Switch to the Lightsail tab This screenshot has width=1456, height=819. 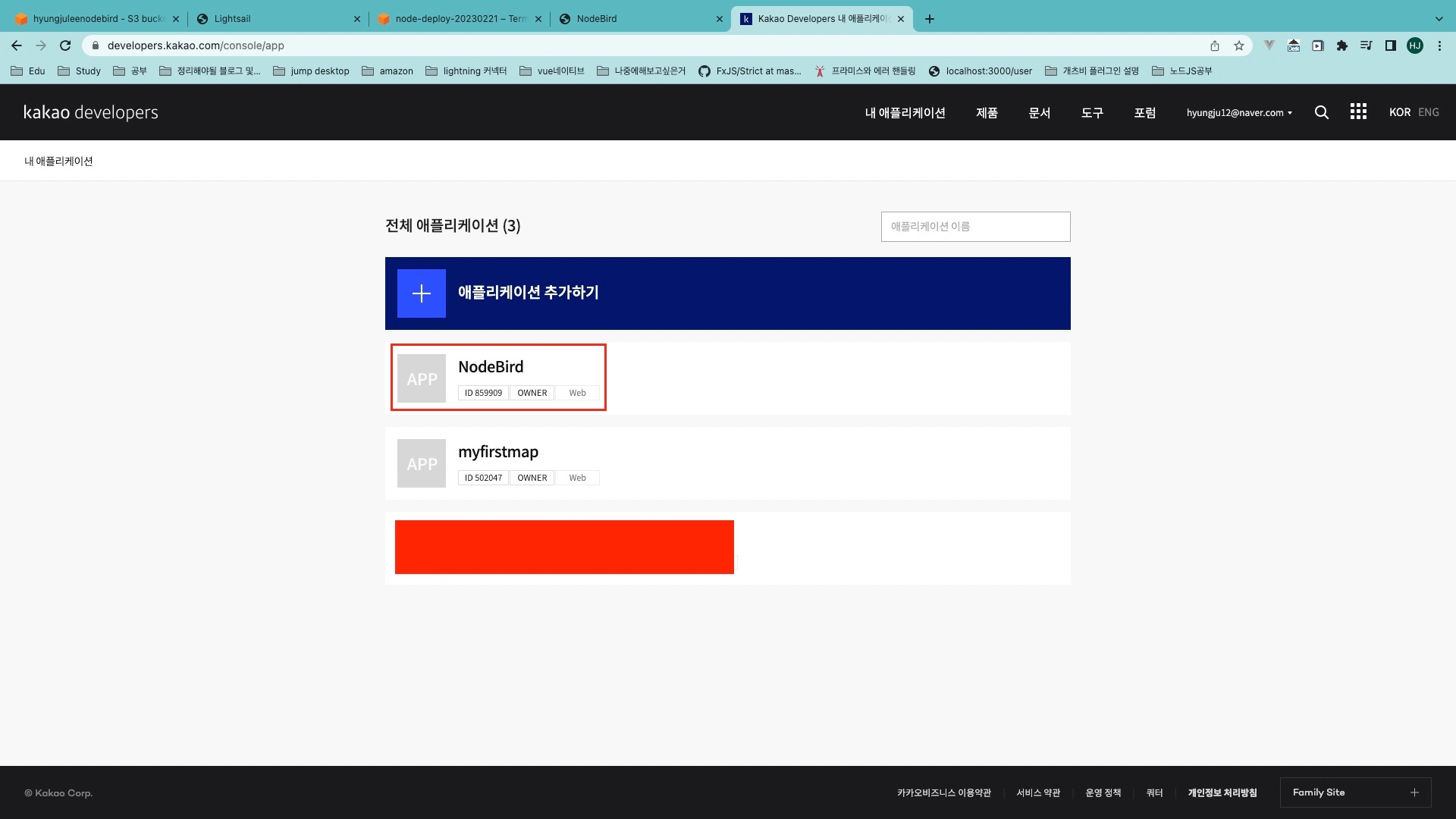pos(278,19)
